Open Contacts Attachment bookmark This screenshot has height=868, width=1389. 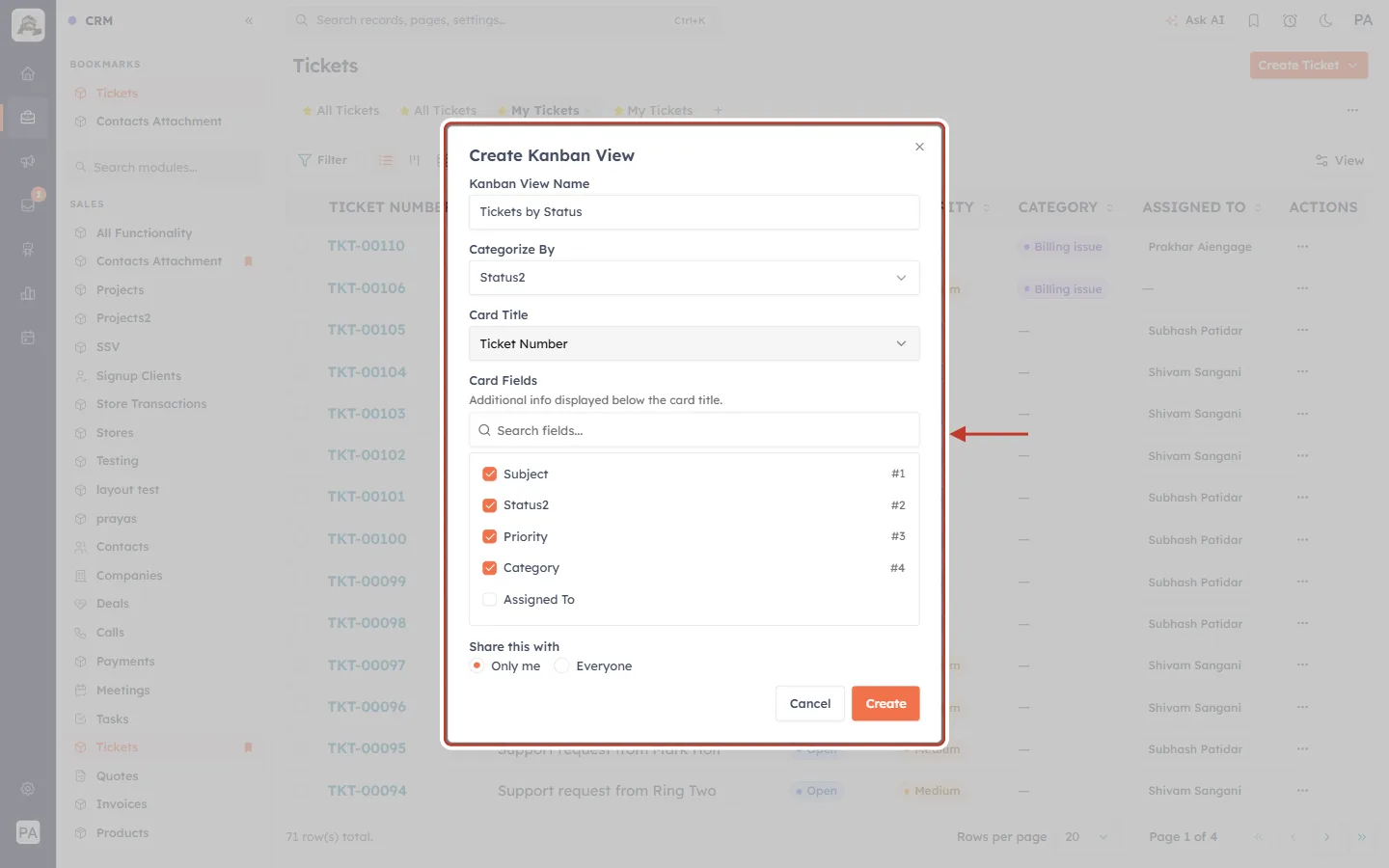click(x=159, y=122)
